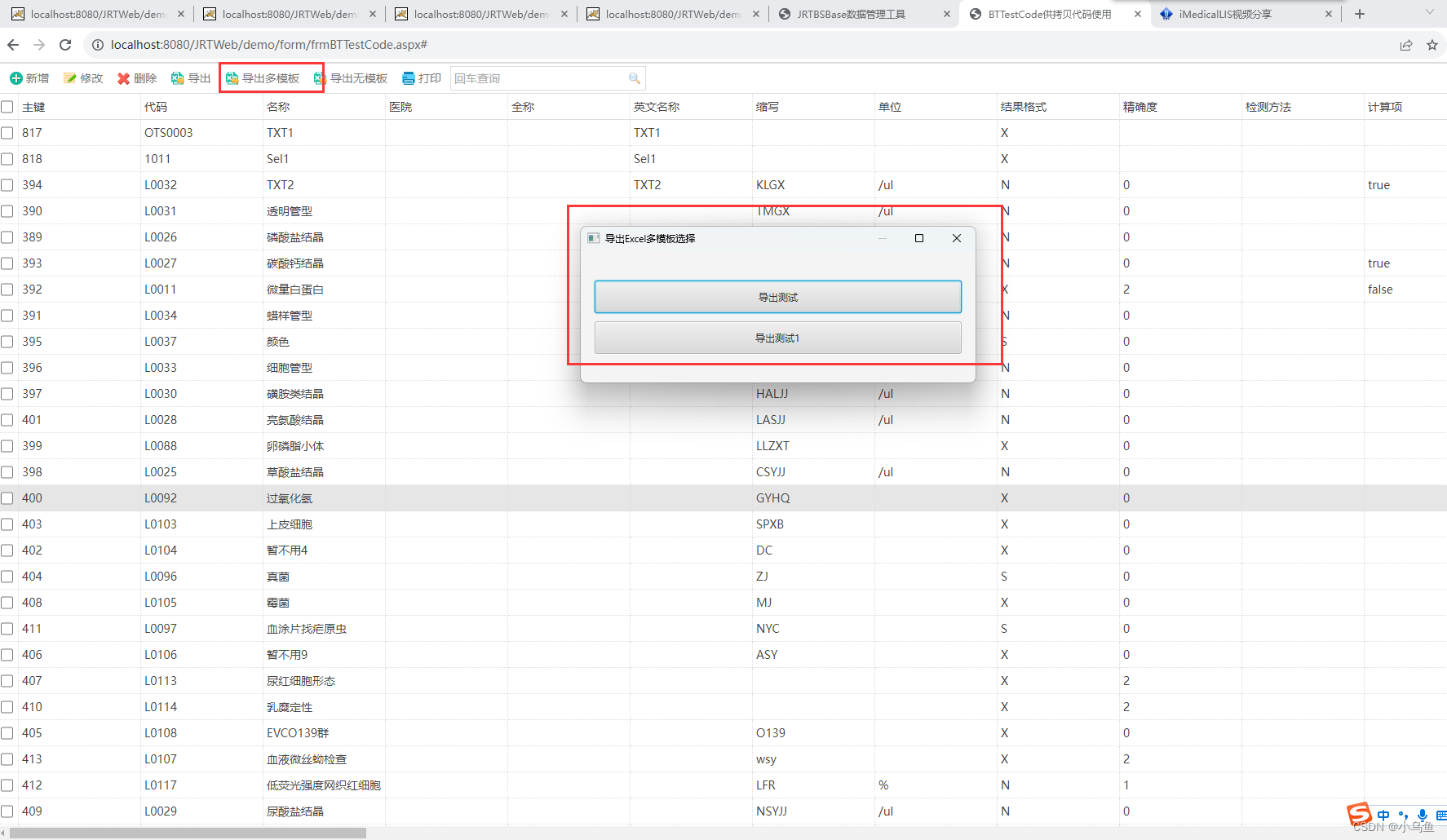The width and height of the screenshot is (1447, 840).
Task: Click the red 删除 delete button
Action: pos(137,78)
